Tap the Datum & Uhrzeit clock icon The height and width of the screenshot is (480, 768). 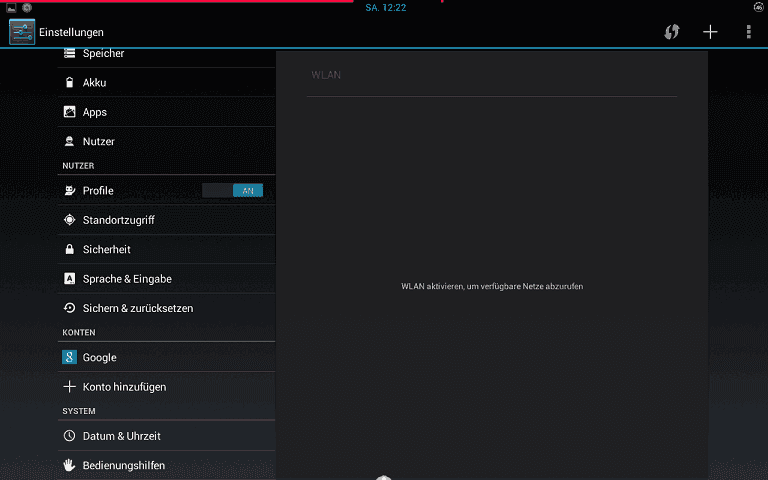(70, 435)
